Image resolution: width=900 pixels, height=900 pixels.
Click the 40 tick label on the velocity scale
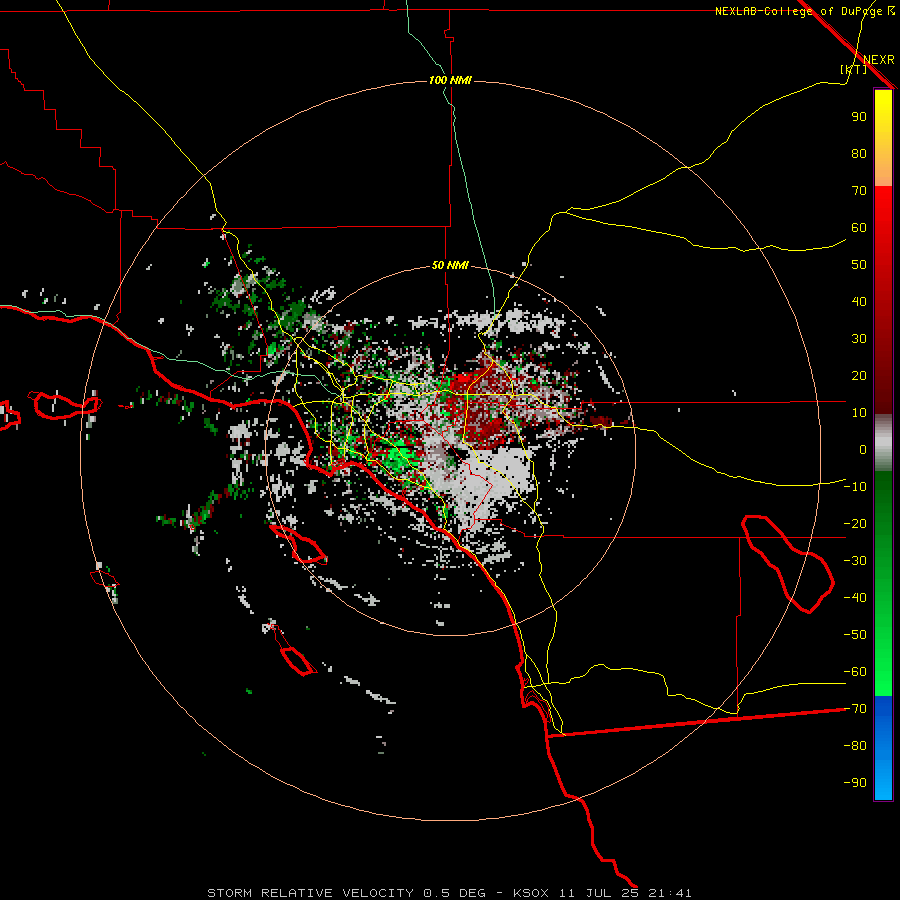(x=859, y=301)
